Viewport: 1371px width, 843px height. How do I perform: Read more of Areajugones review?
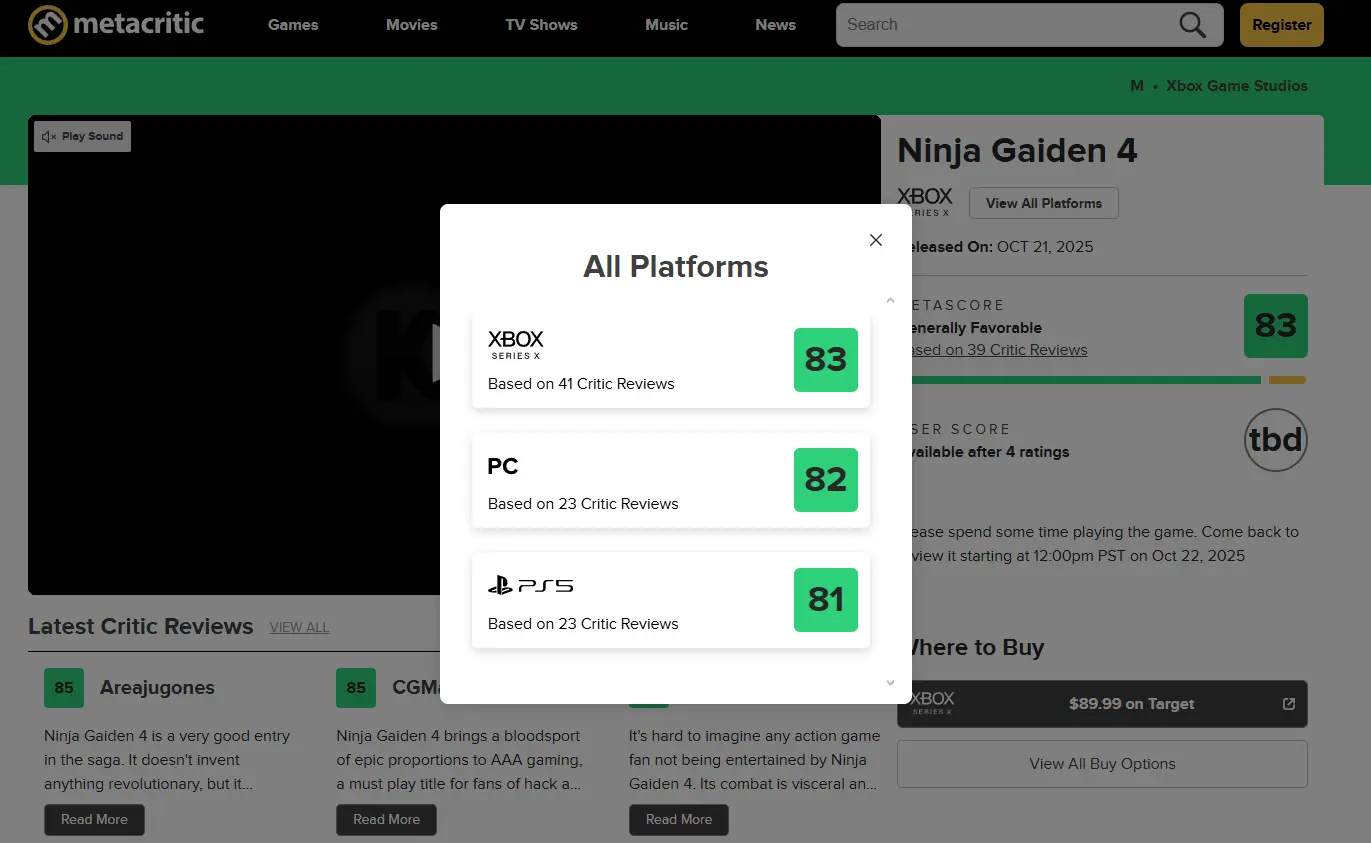coord(94,820)
